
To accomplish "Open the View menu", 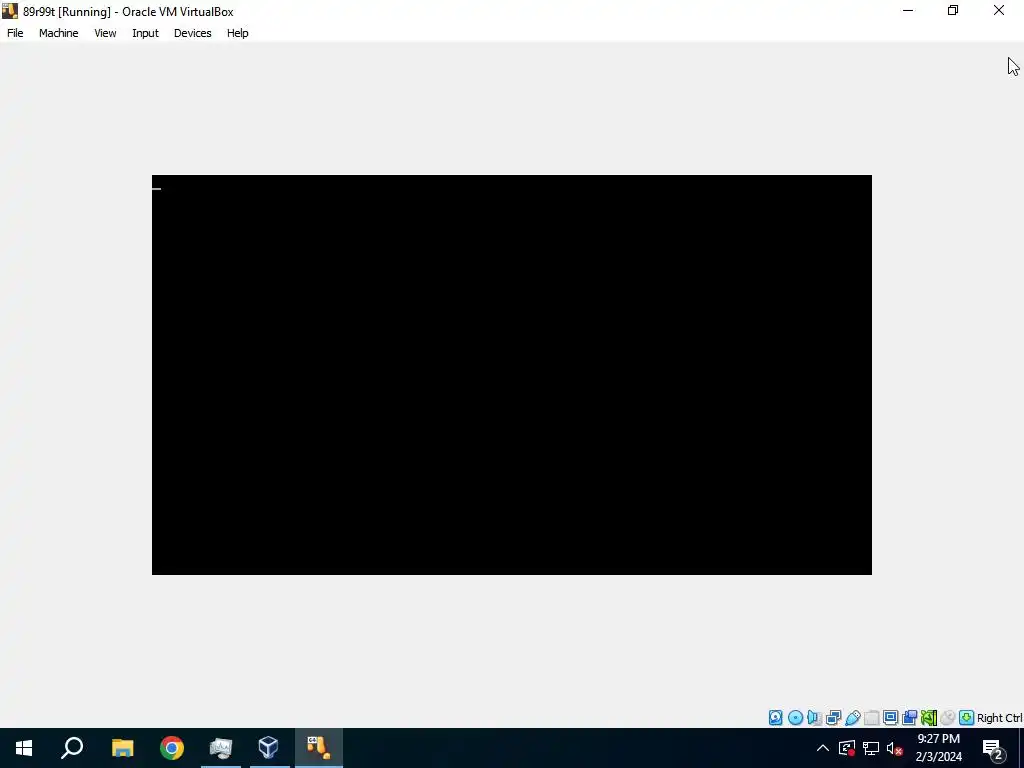I will 104,33.
